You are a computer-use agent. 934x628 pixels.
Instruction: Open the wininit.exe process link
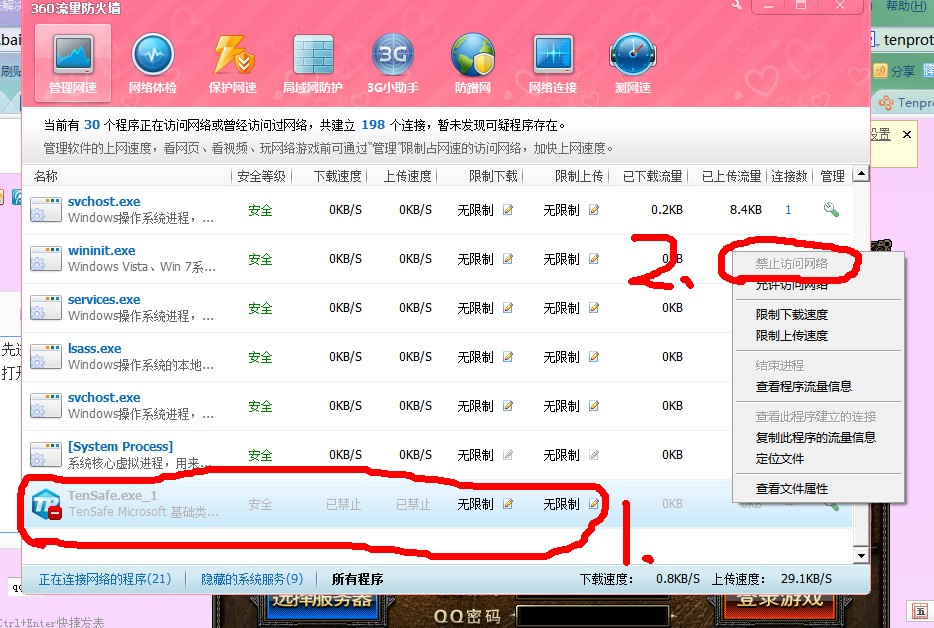tap(102, 250)
